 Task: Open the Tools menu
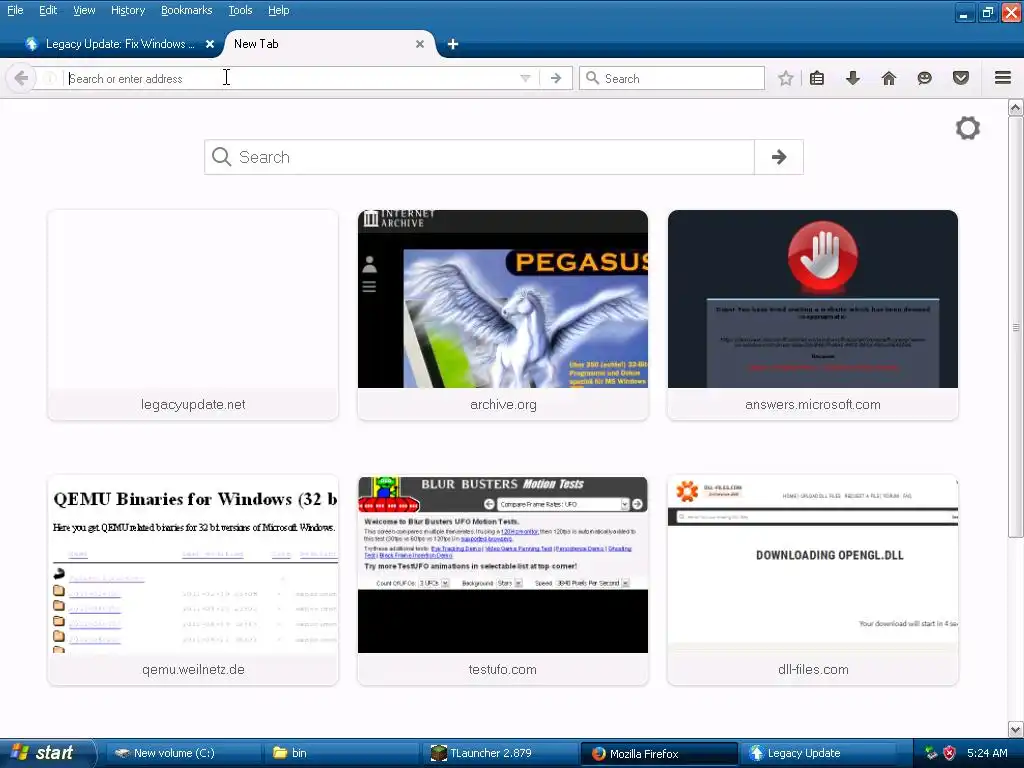240,10
